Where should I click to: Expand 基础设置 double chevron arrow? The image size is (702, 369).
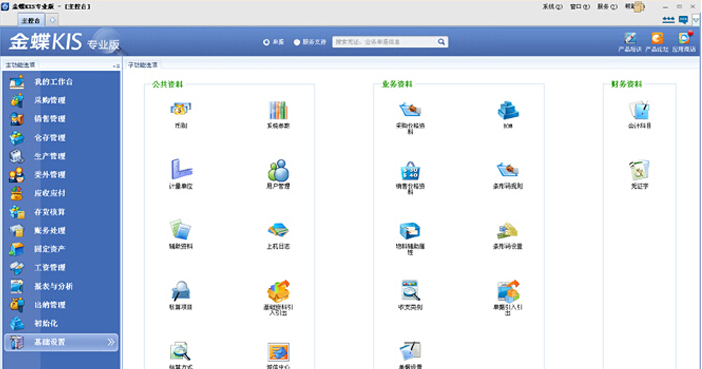point(111,342)
